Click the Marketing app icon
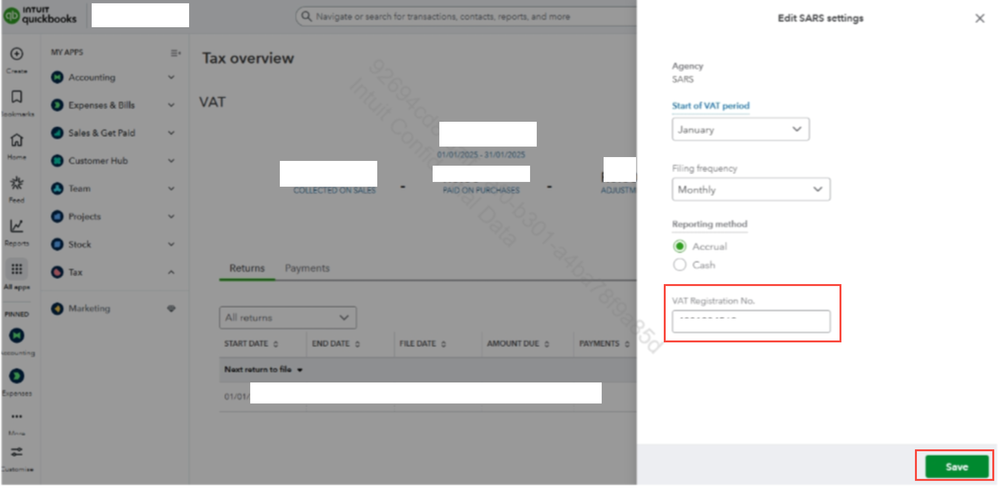999x488 pixels. point(57,308)
